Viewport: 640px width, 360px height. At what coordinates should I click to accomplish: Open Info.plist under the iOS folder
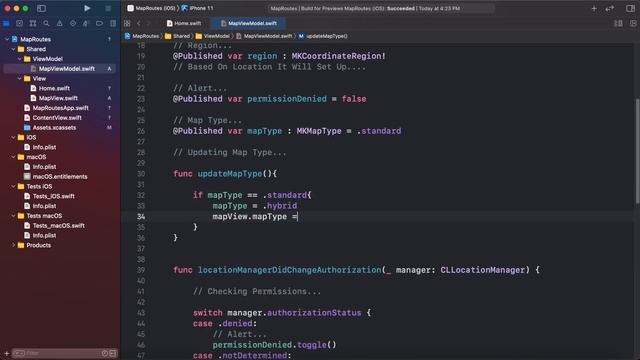coord(44,147)
